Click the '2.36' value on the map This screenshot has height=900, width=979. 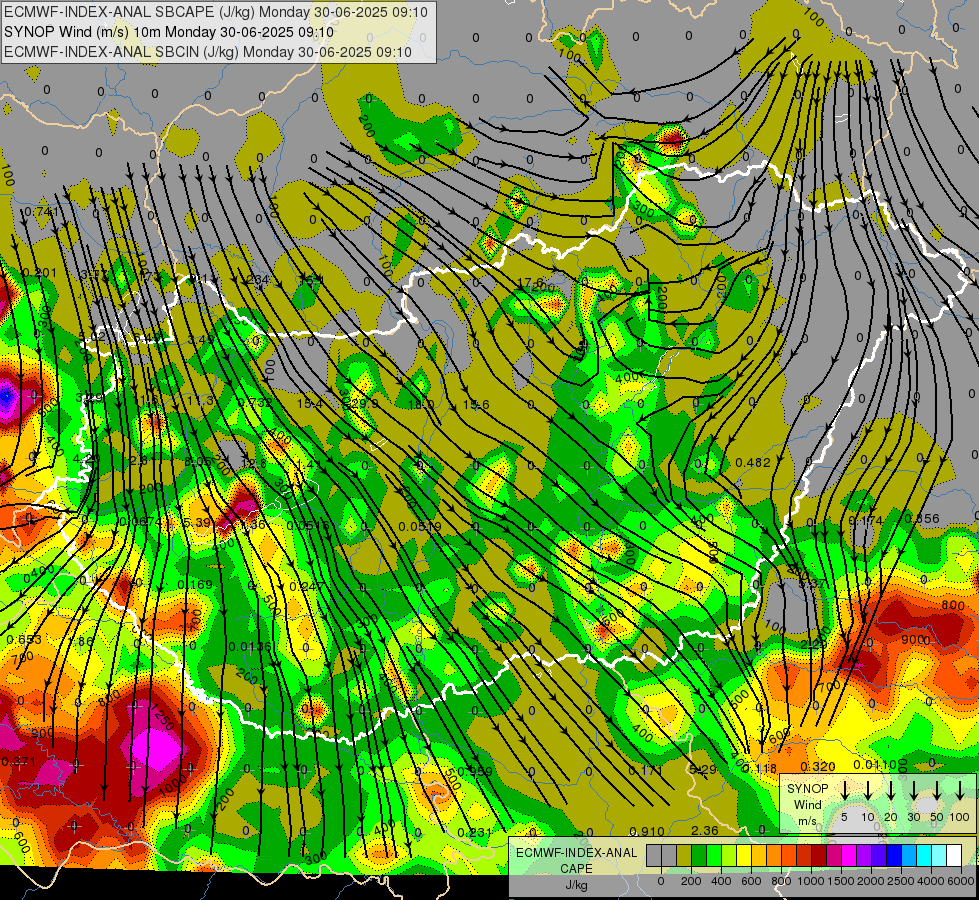click(705, 831)
